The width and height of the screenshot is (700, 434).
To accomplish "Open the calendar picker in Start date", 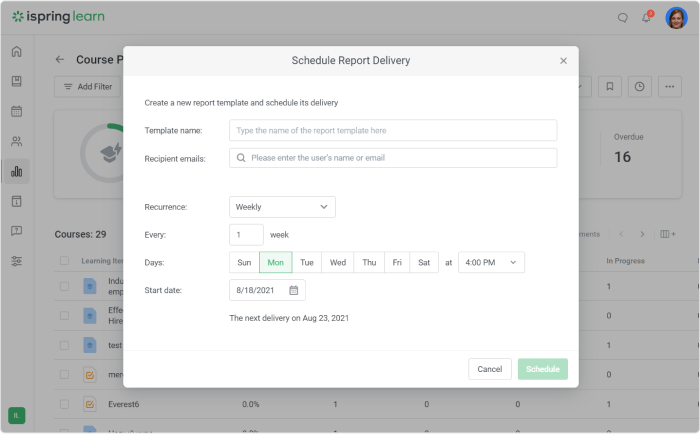I will (x=293, y=290).
